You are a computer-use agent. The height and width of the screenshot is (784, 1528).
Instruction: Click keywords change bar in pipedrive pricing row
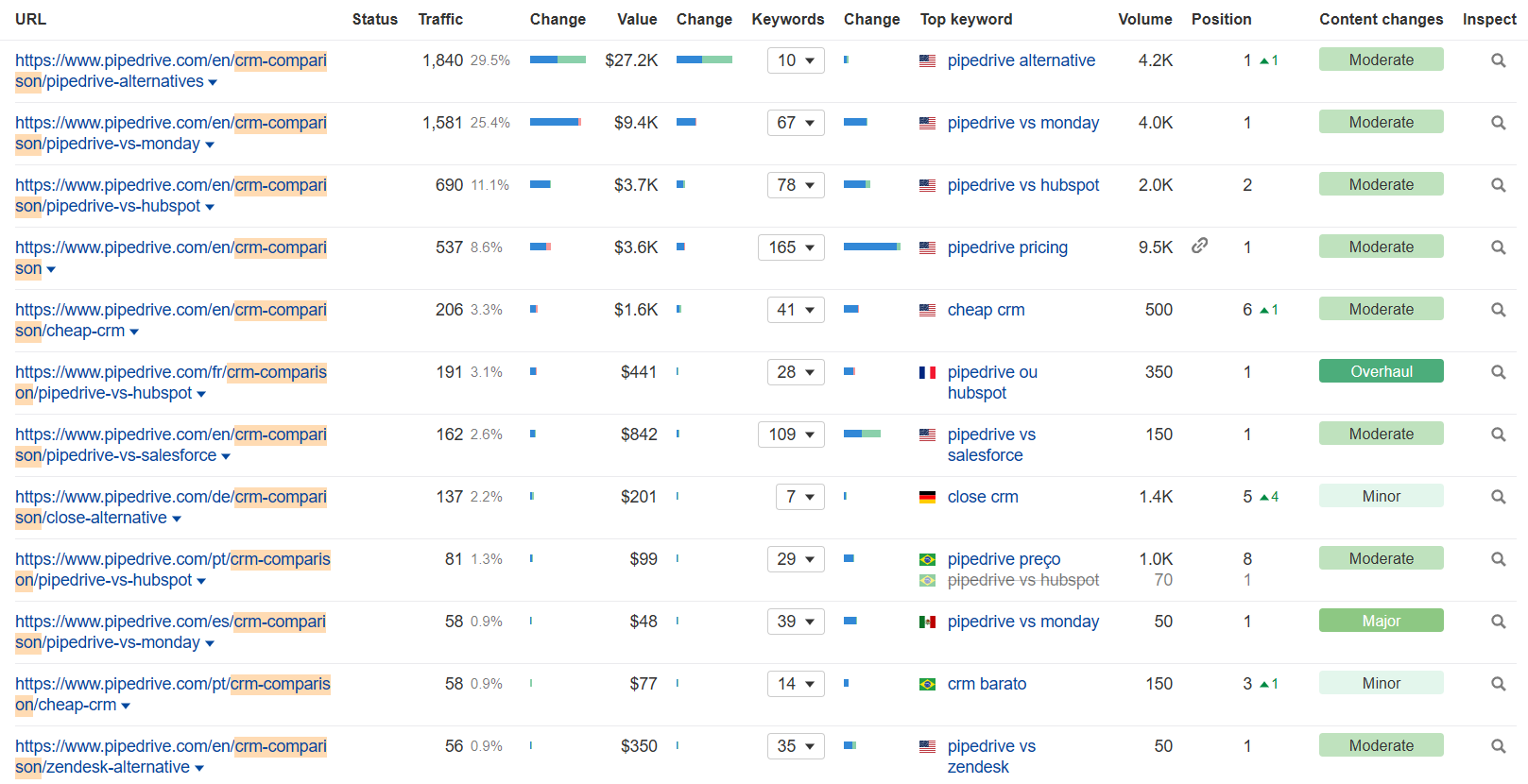point(872,247)
